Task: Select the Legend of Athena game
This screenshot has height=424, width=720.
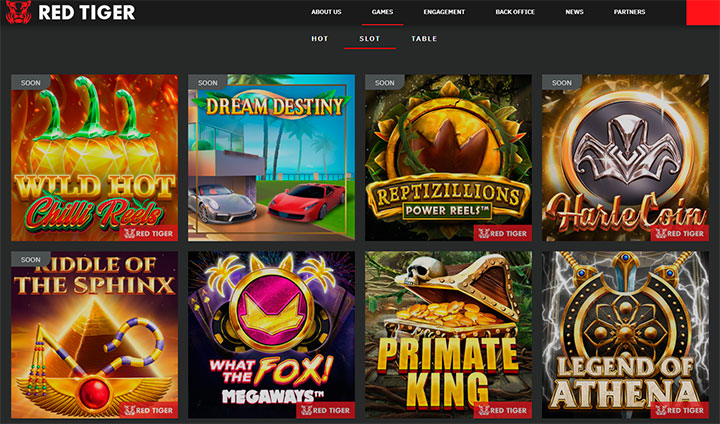Action: point(625,335)
